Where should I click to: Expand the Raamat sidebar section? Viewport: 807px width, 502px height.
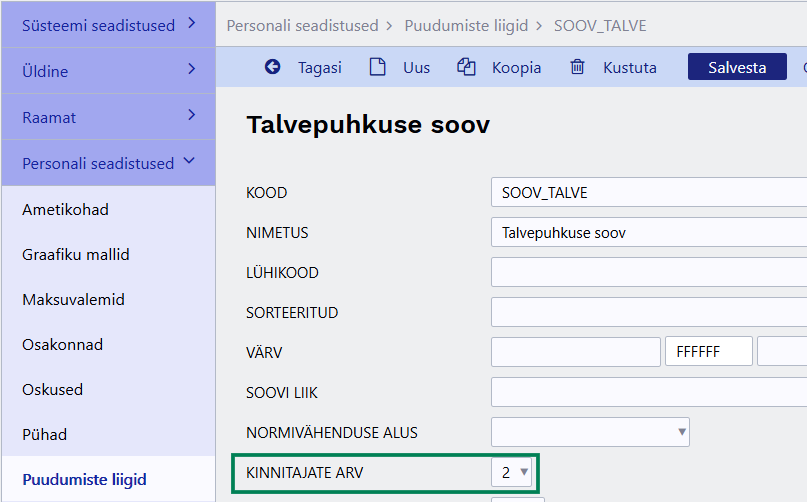(108, 117)
